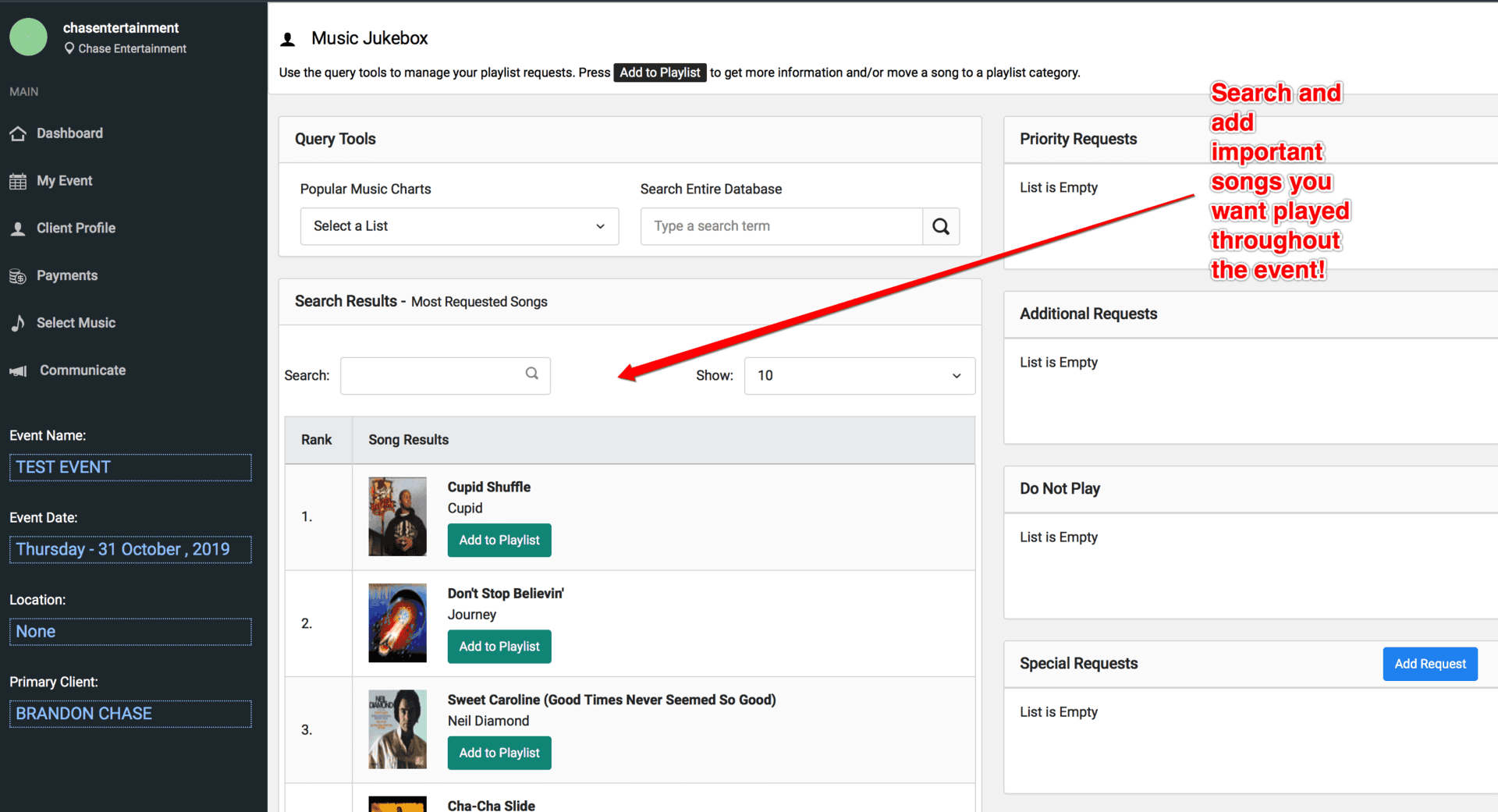The image size is (1498, 812).
Task: Add Don't Stop Believin' to playlist
Action: 499,647
